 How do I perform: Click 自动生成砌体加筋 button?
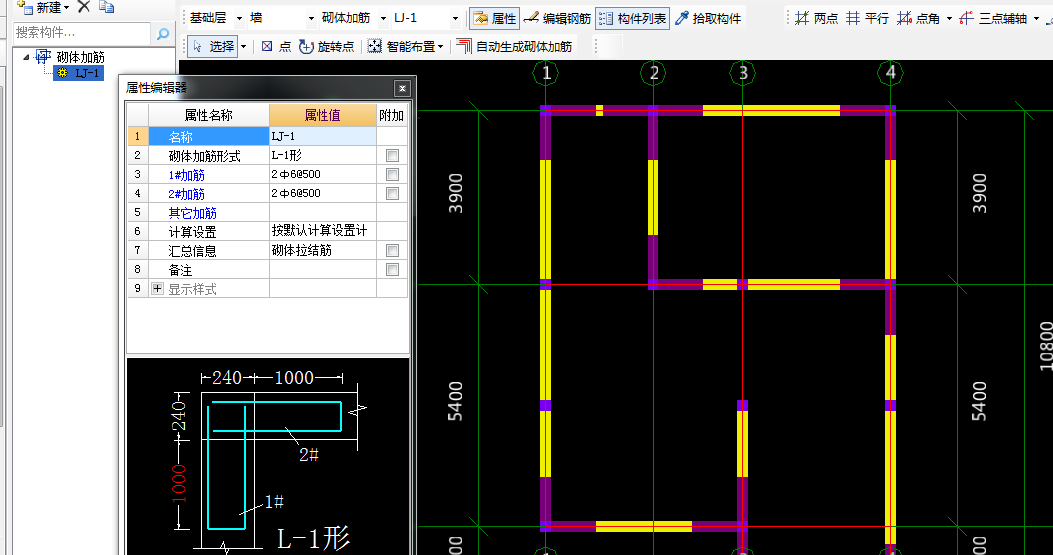(x=514, y=46)
